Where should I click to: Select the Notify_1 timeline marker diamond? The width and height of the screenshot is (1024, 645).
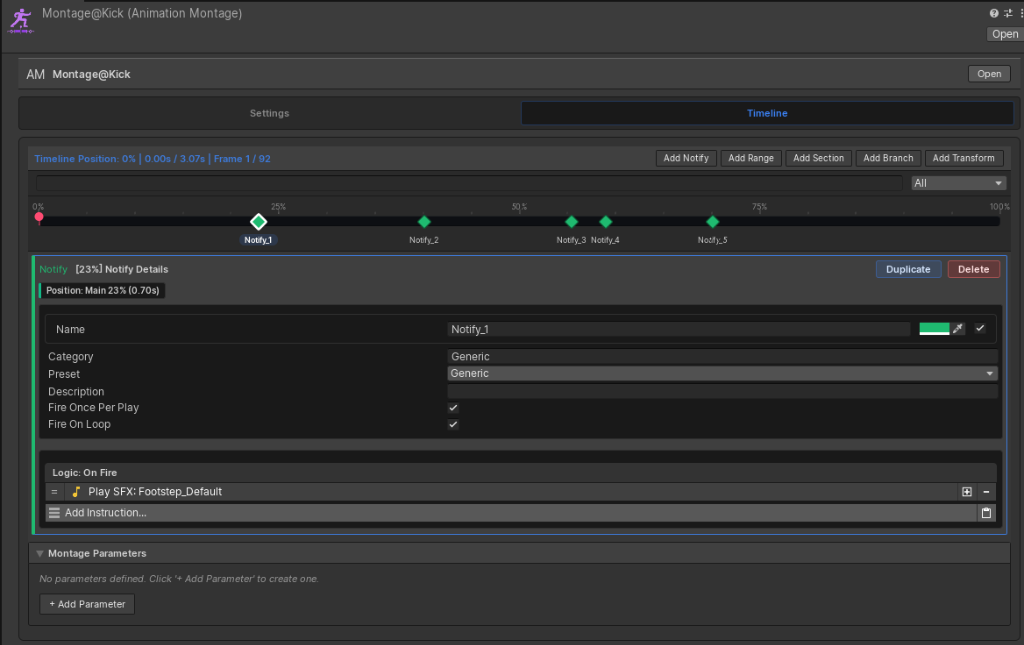coord(259,222)
